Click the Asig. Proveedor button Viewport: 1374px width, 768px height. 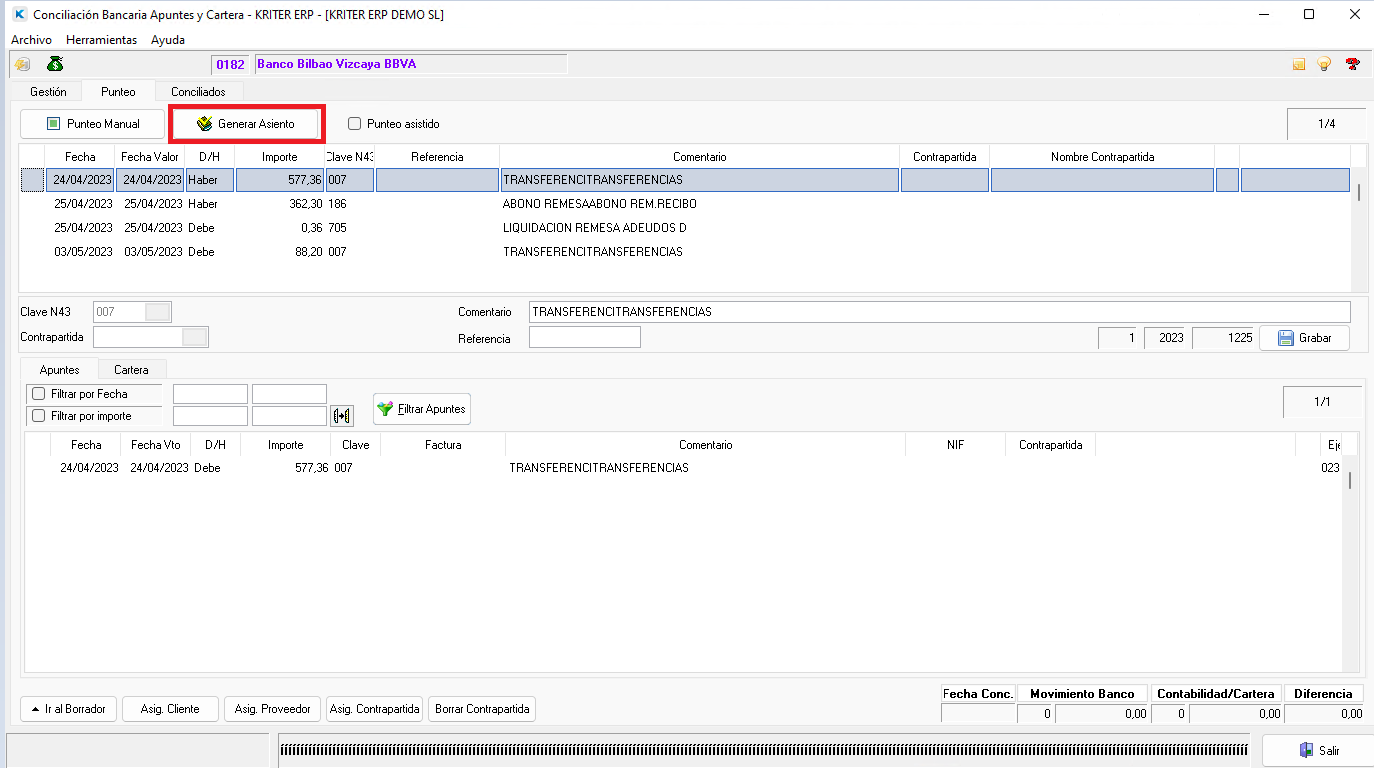(272, 709)
